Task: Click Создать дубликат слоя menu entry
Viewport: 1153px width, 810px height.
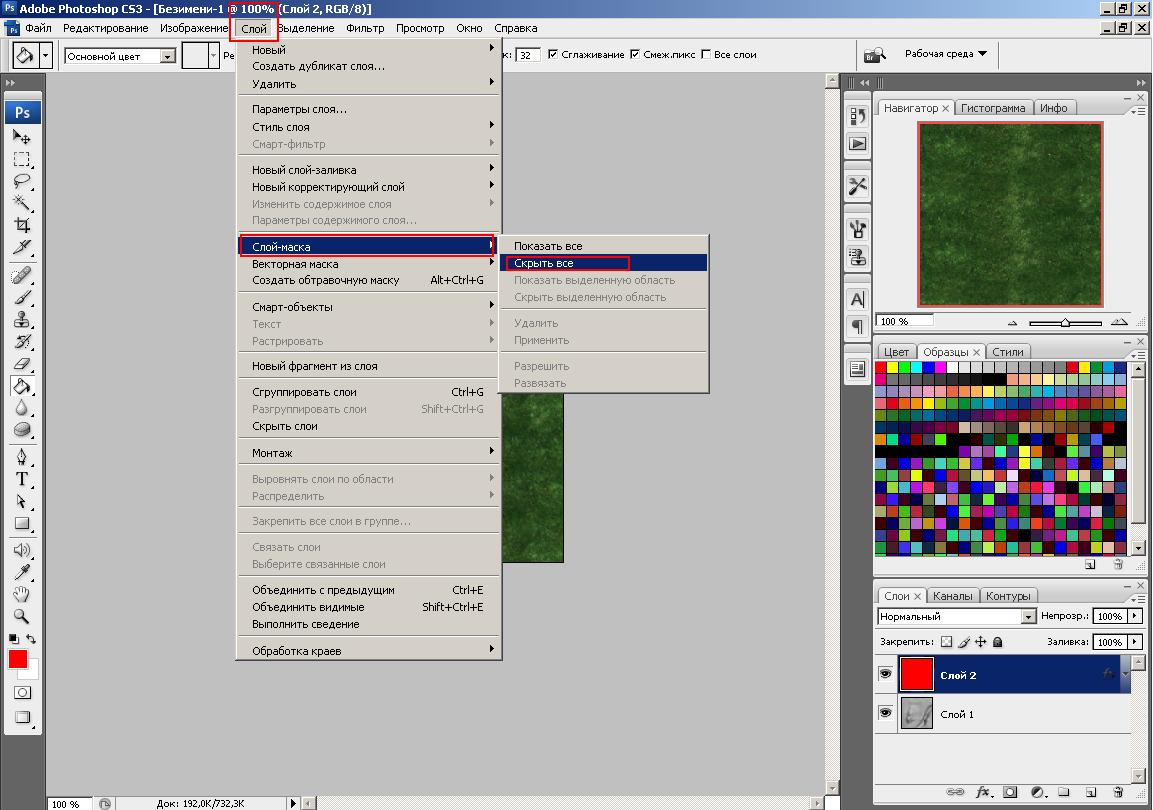Action: (318, 66)
